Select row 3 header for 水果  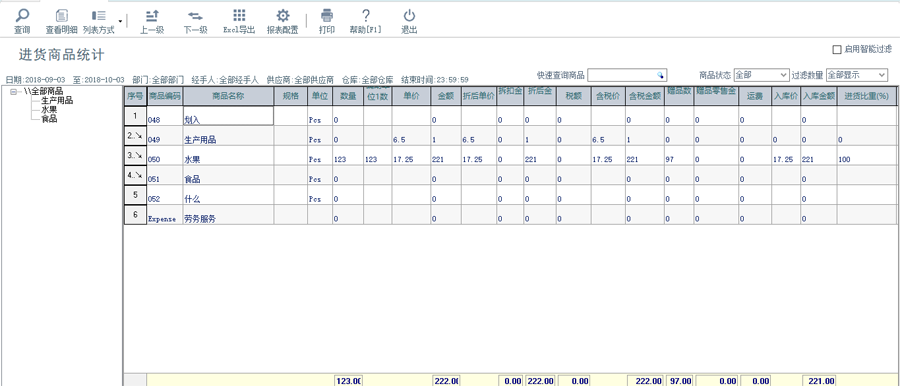point(135,155)
